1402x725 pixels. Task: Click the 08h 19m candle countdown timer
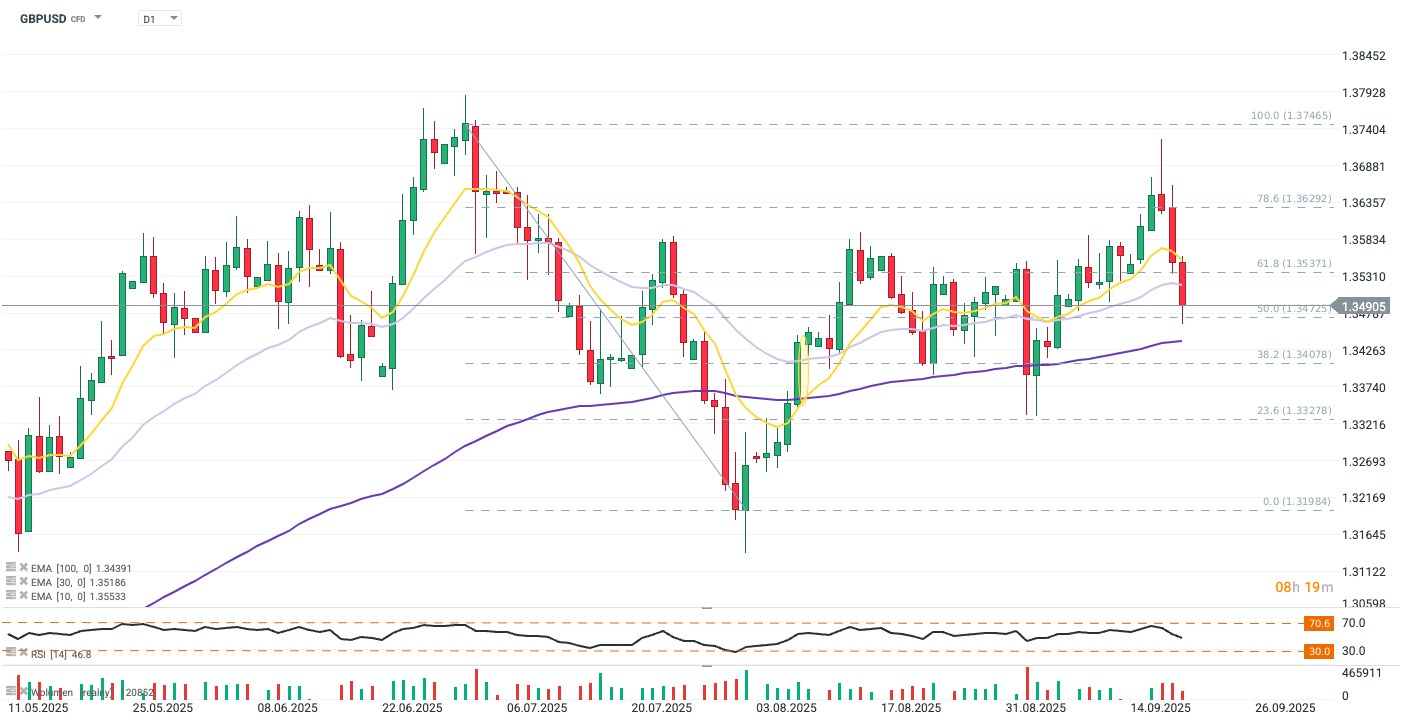click(1305, 587)
